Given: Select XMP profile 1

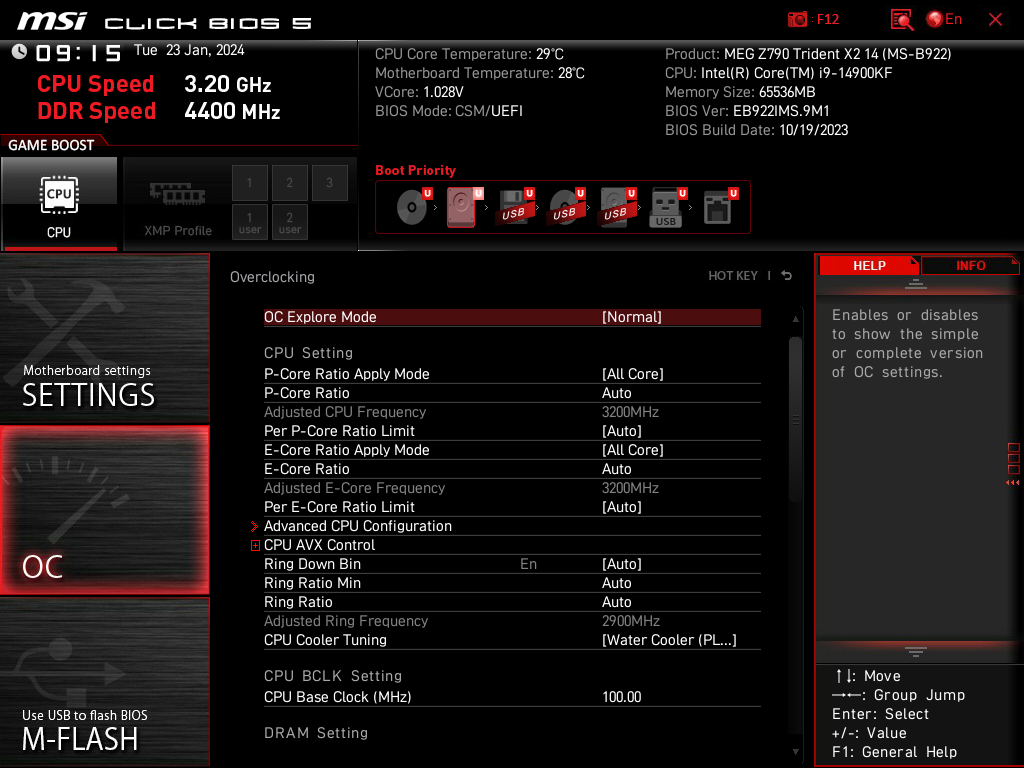Looking at the screenshot, I should pyautogui.click(x=249, y=183).
